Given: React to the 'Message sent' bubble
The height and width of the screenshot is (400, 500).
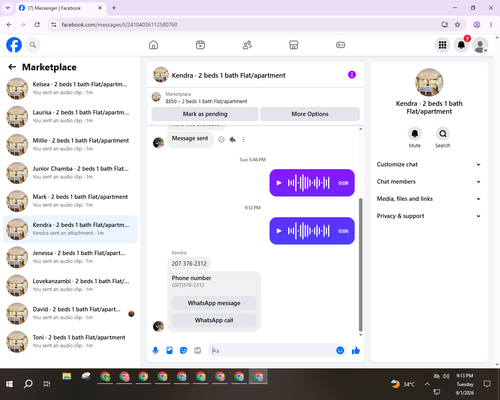Looking at the screenshot, I should [x=221, y=139].
